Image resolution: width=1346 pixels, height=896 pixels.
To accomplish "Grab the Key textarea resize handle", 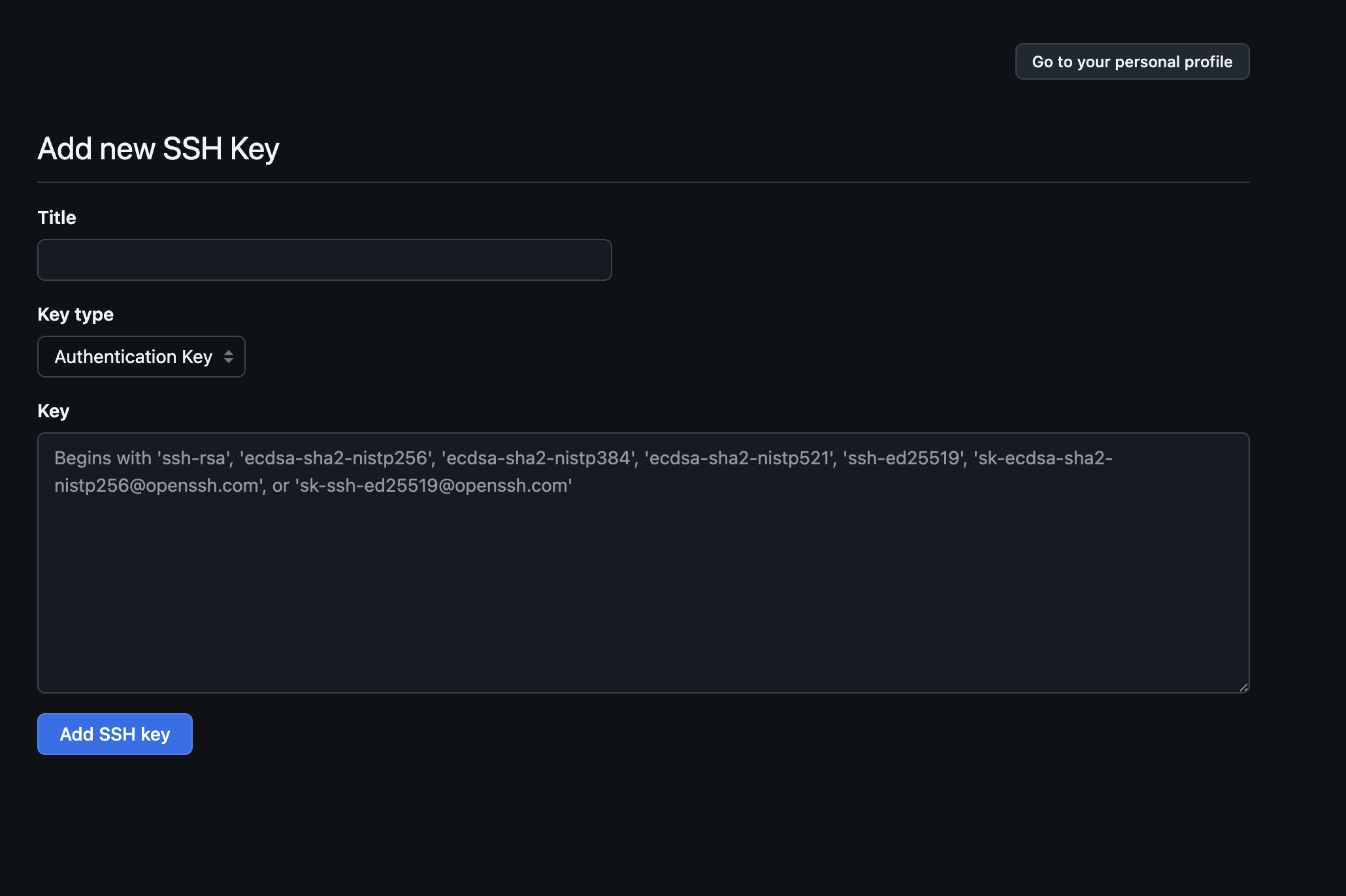I will pyautogui.click(x=1243, y=687).
